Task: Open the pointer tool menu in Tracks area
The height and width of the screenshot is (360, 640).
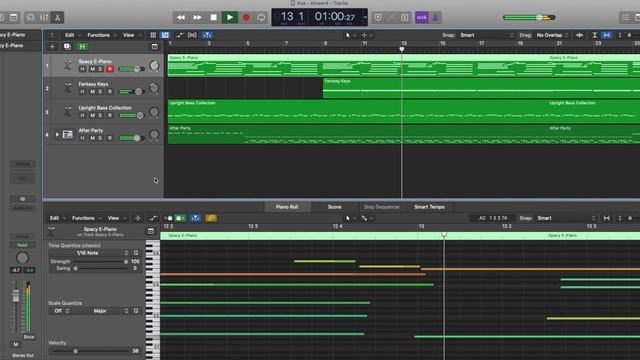Action: [350, 35]
